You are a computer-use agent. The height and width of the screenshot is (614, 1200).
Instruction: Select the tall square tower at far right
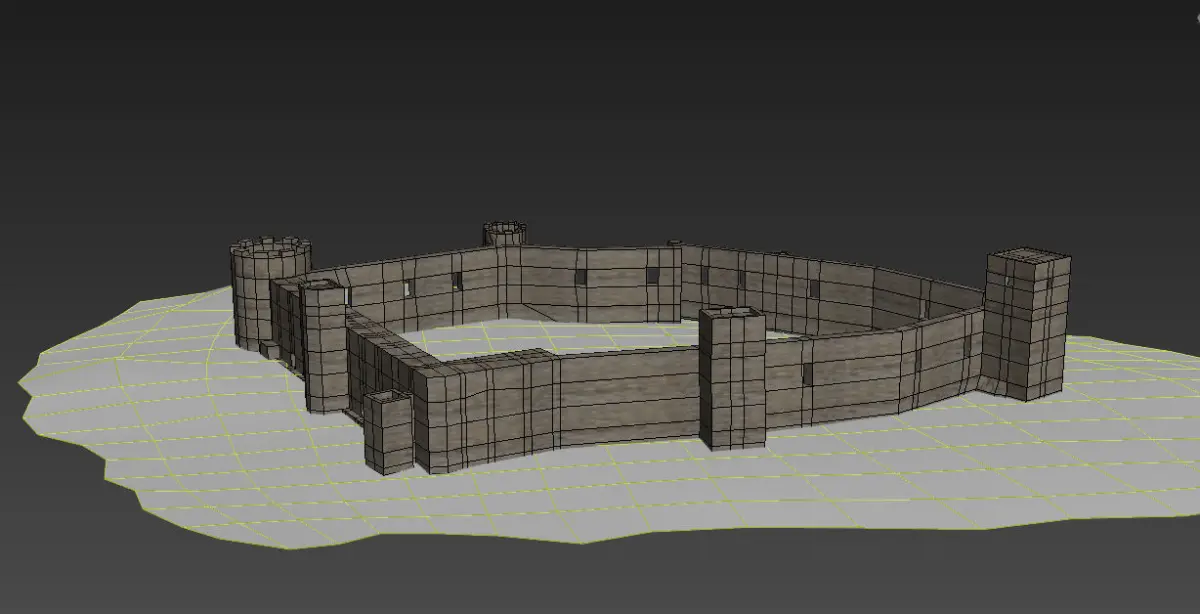(x=1026, y=324)
